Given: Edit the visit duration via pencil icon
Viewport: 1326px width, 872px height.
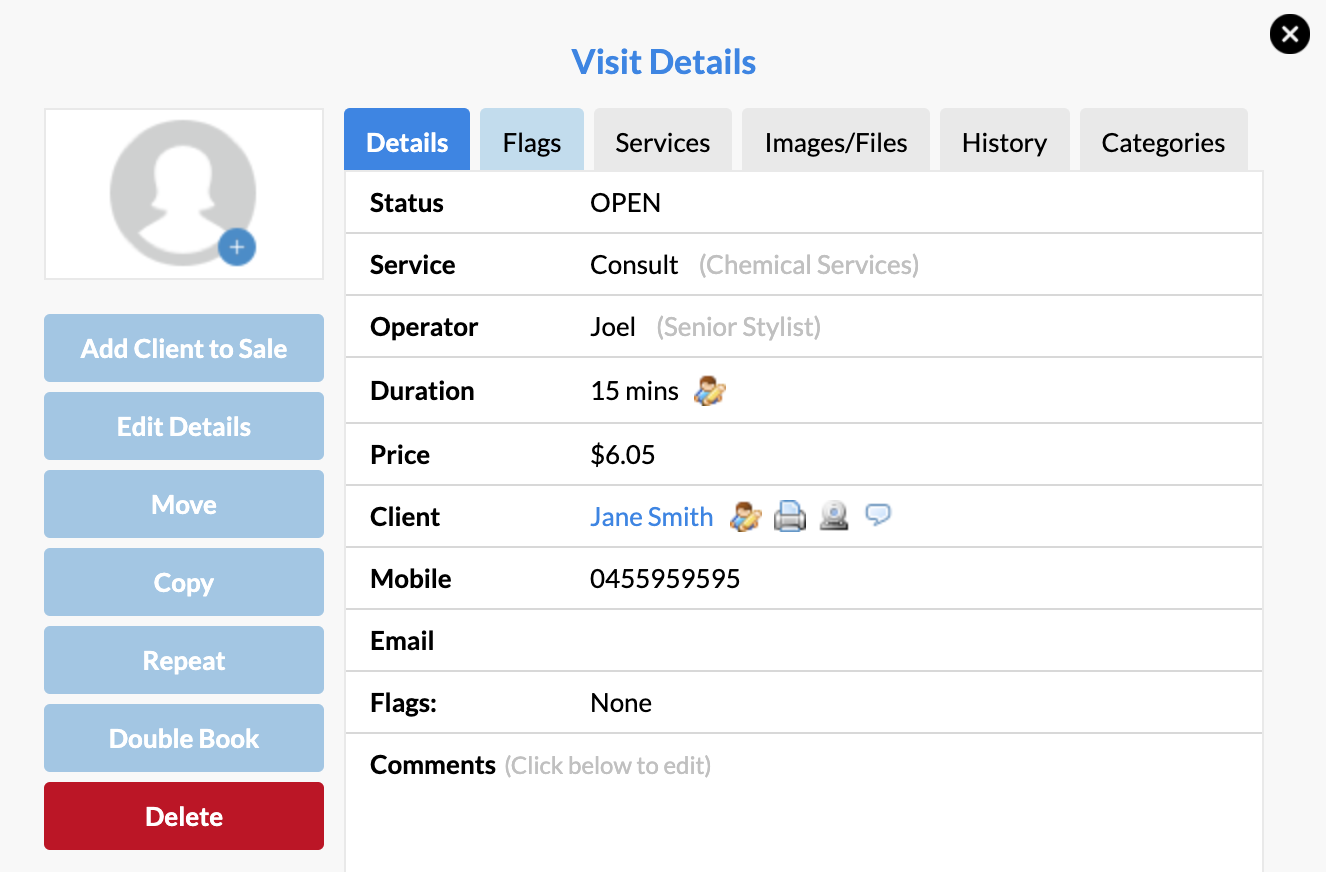Looking at the screenshot, I should (x=708, y=390).
